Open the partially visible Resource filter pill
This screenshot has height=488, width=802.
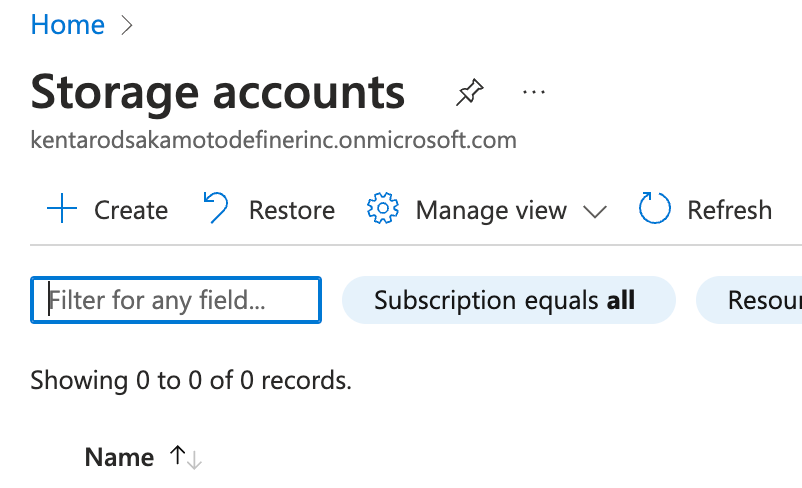[x=749, y=300]
